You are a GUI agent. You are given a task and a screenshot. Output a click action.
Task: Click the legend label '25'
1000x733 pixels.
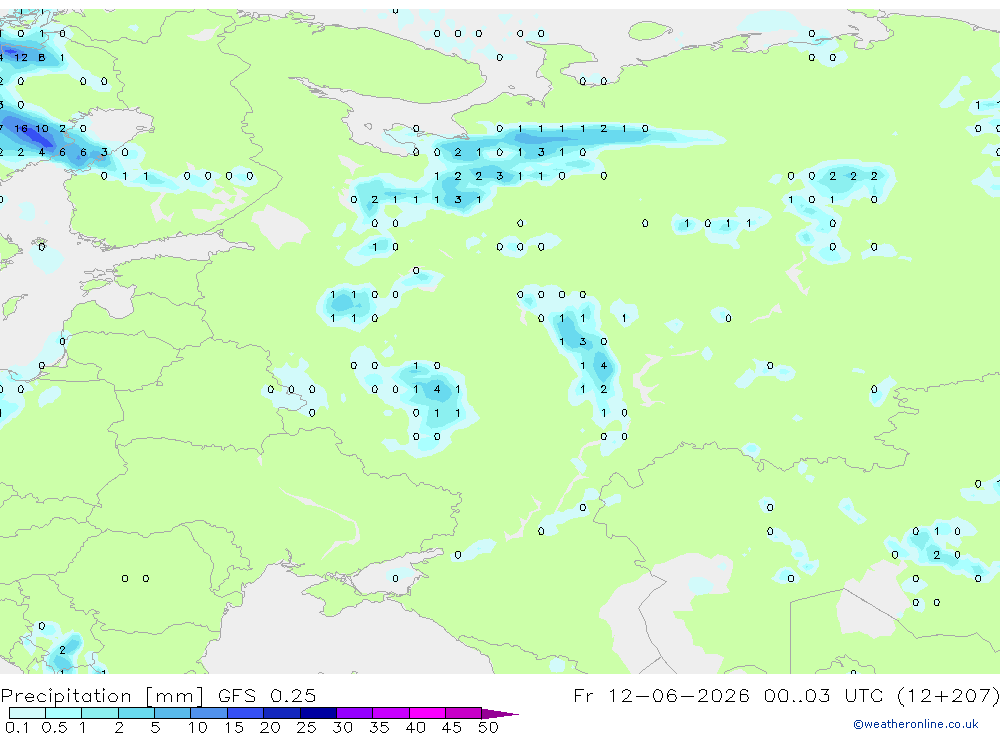pos(306,727)
